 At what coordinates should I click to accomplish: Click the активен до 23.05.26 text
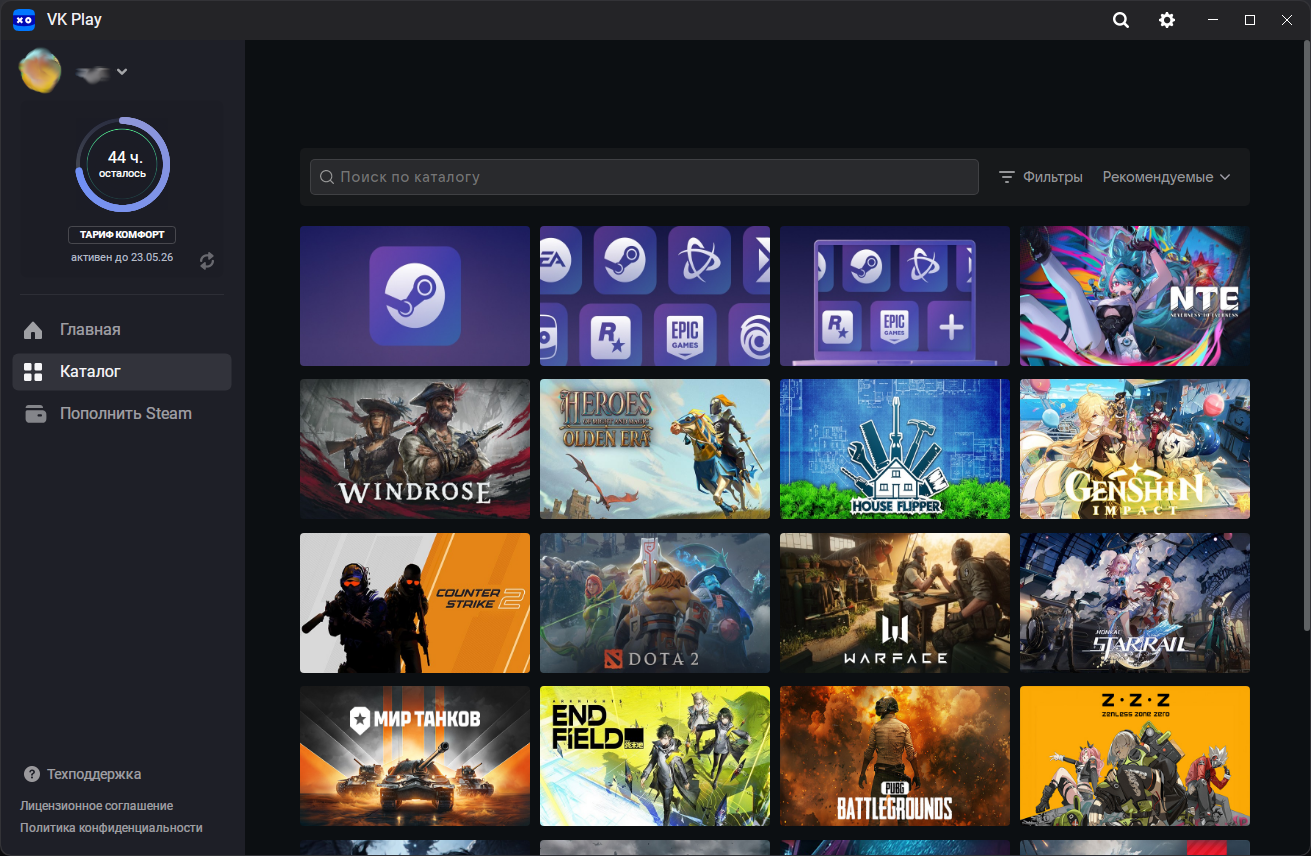122,258
